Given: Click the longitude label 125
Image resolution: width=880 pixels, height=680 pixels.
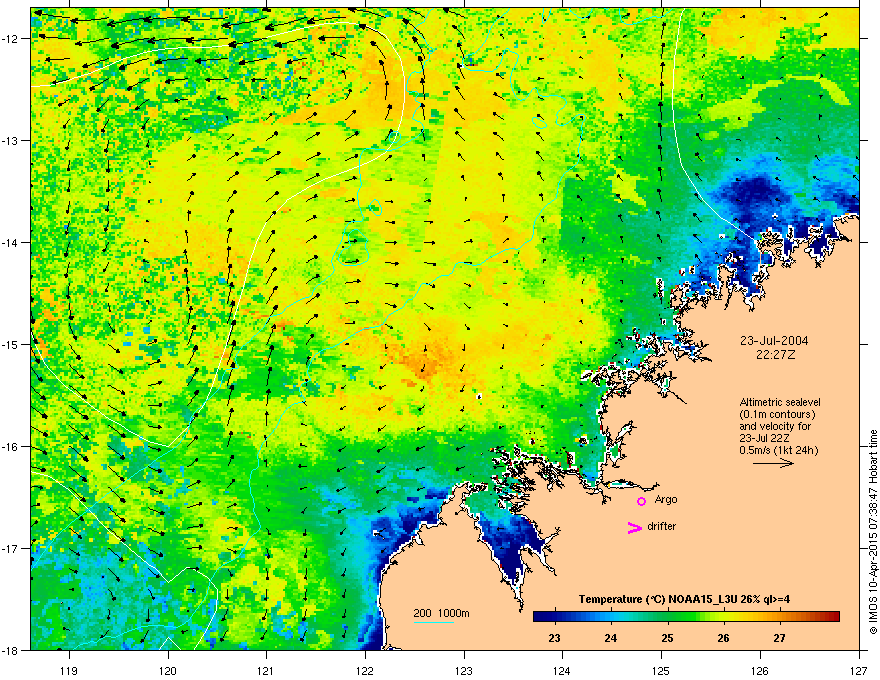Looking at the screenshot, I should click(661, 670).
